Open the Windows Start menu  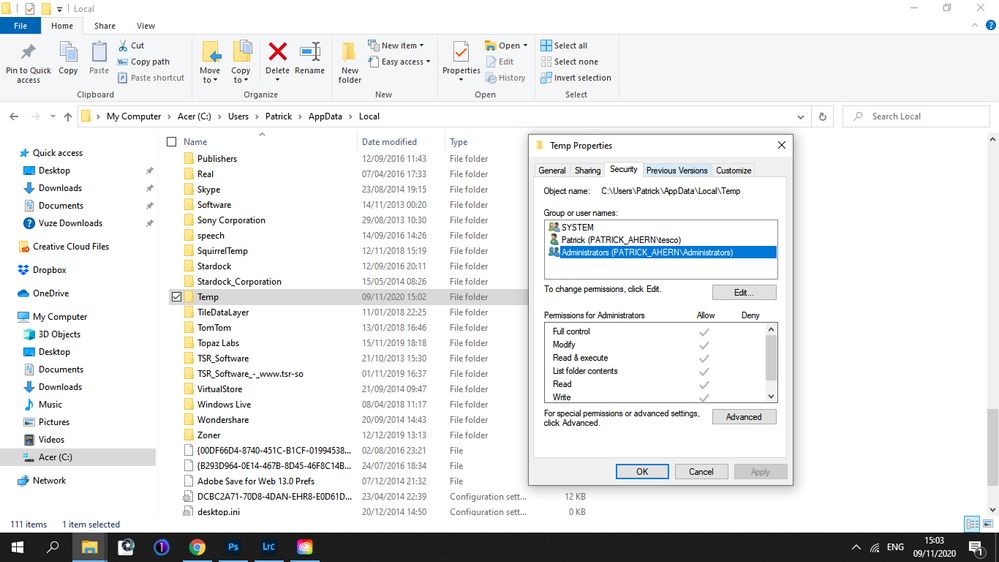tap(17, 547)
